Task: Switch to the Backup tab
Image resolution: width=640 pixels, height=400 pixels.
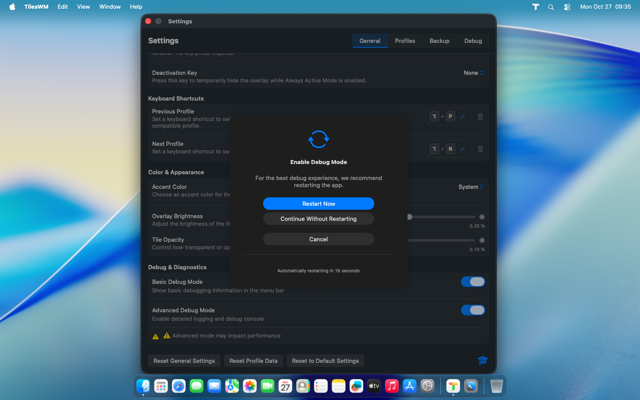Action: (440, 41)
